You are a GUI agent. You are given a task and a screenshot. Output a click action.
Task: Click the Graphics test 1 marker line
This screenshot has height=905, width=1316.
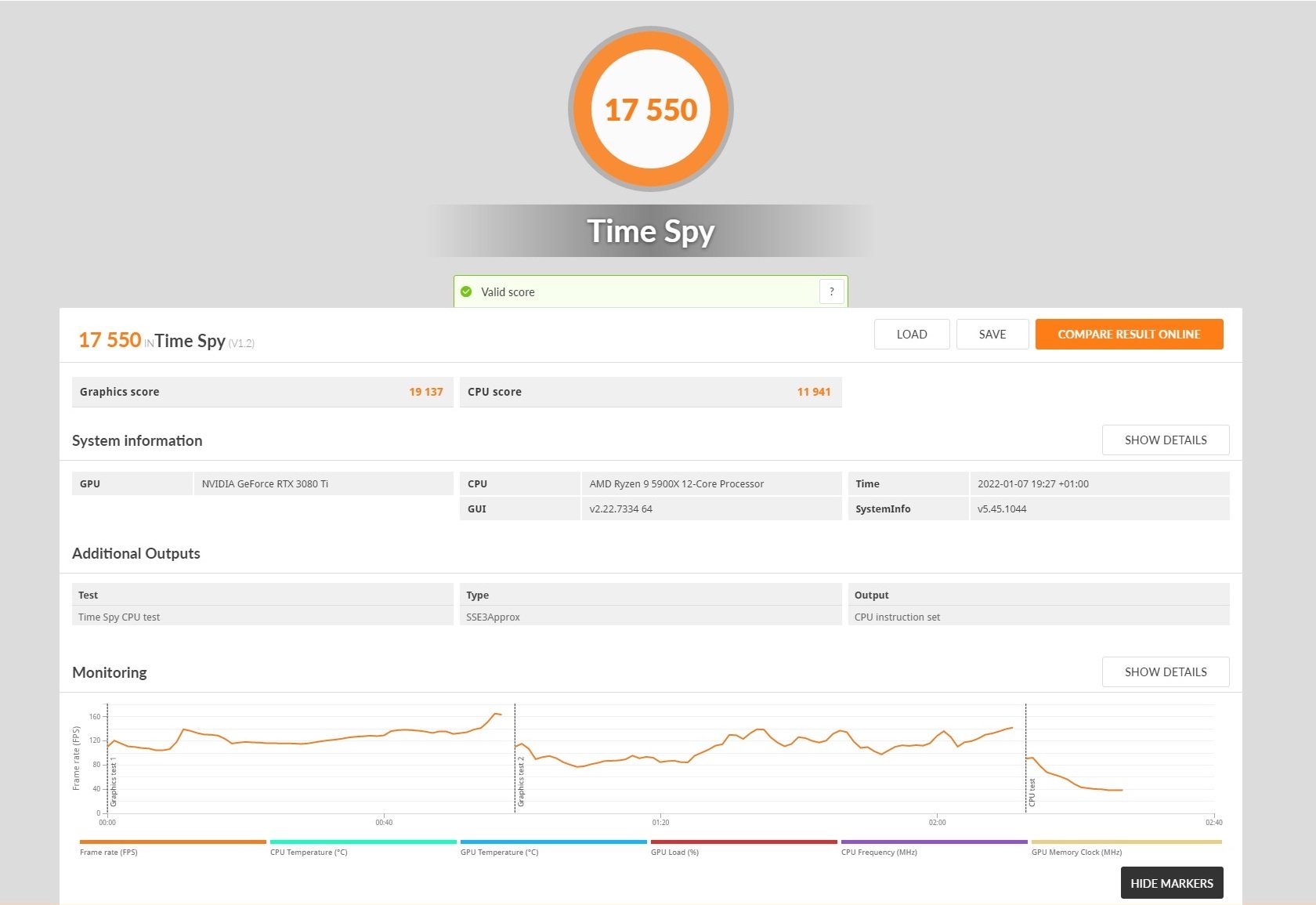[107, 758]
